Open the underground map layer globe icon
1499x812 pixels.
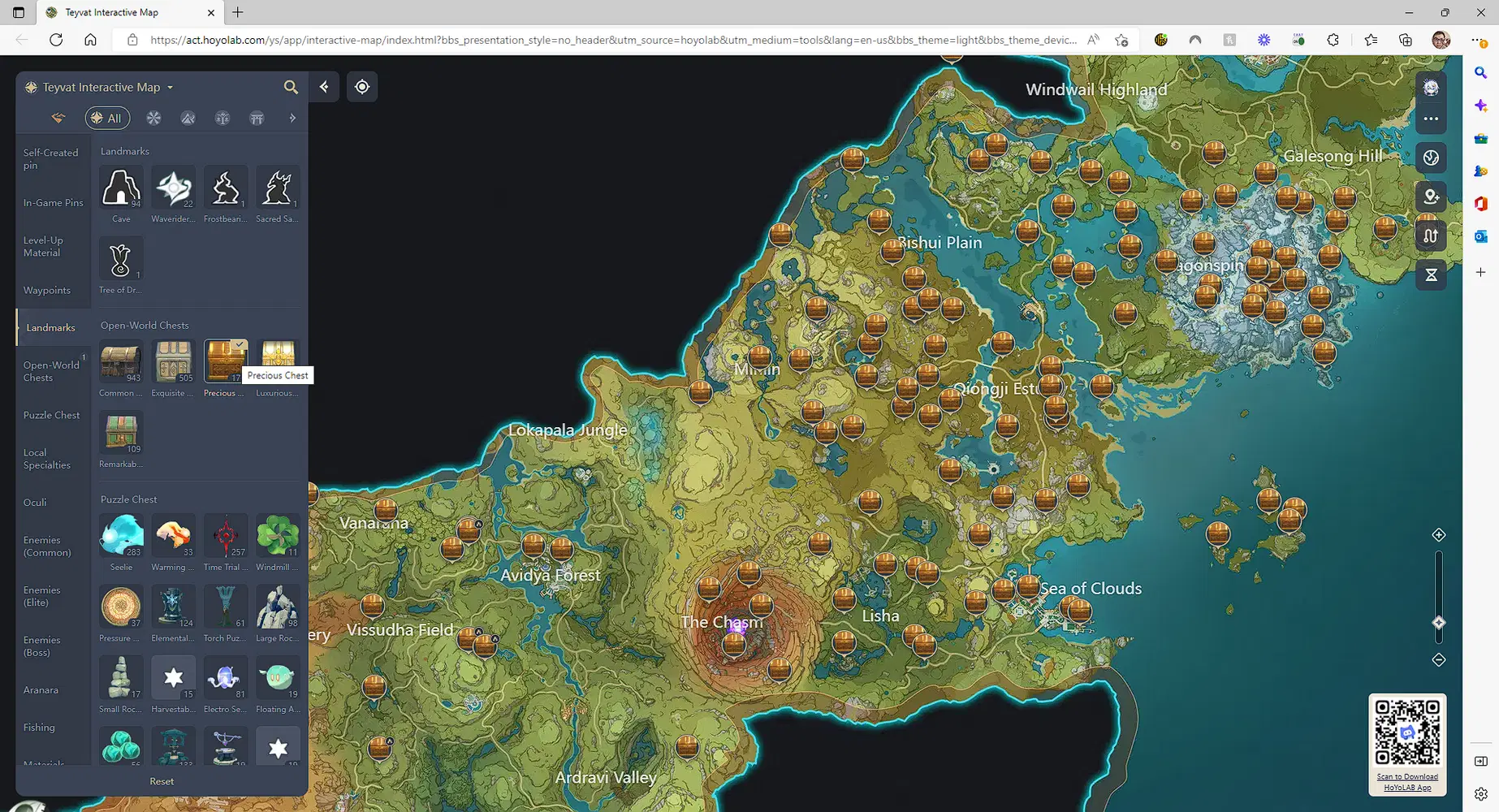(x=1431, y=158)
